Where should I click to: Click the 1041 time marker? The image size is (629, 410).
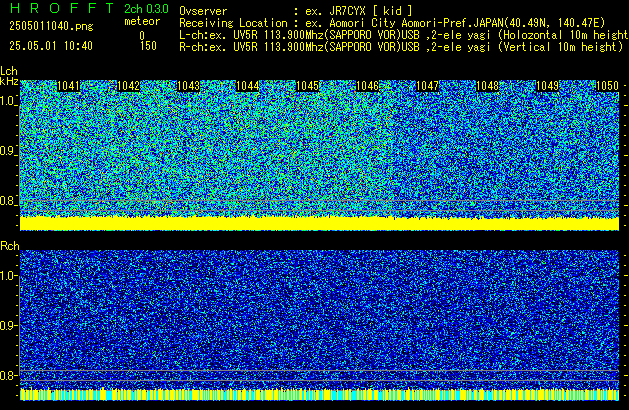[68, 86]
